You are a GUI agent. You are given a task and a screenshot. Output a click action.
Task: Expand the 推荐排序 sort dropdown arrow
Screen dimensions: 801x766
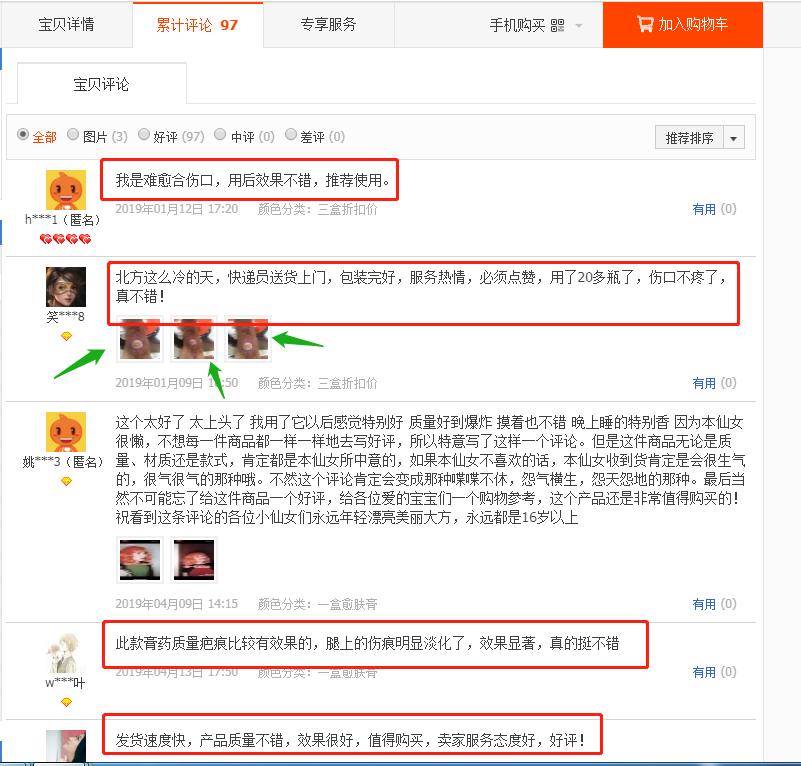pos(734,137)
